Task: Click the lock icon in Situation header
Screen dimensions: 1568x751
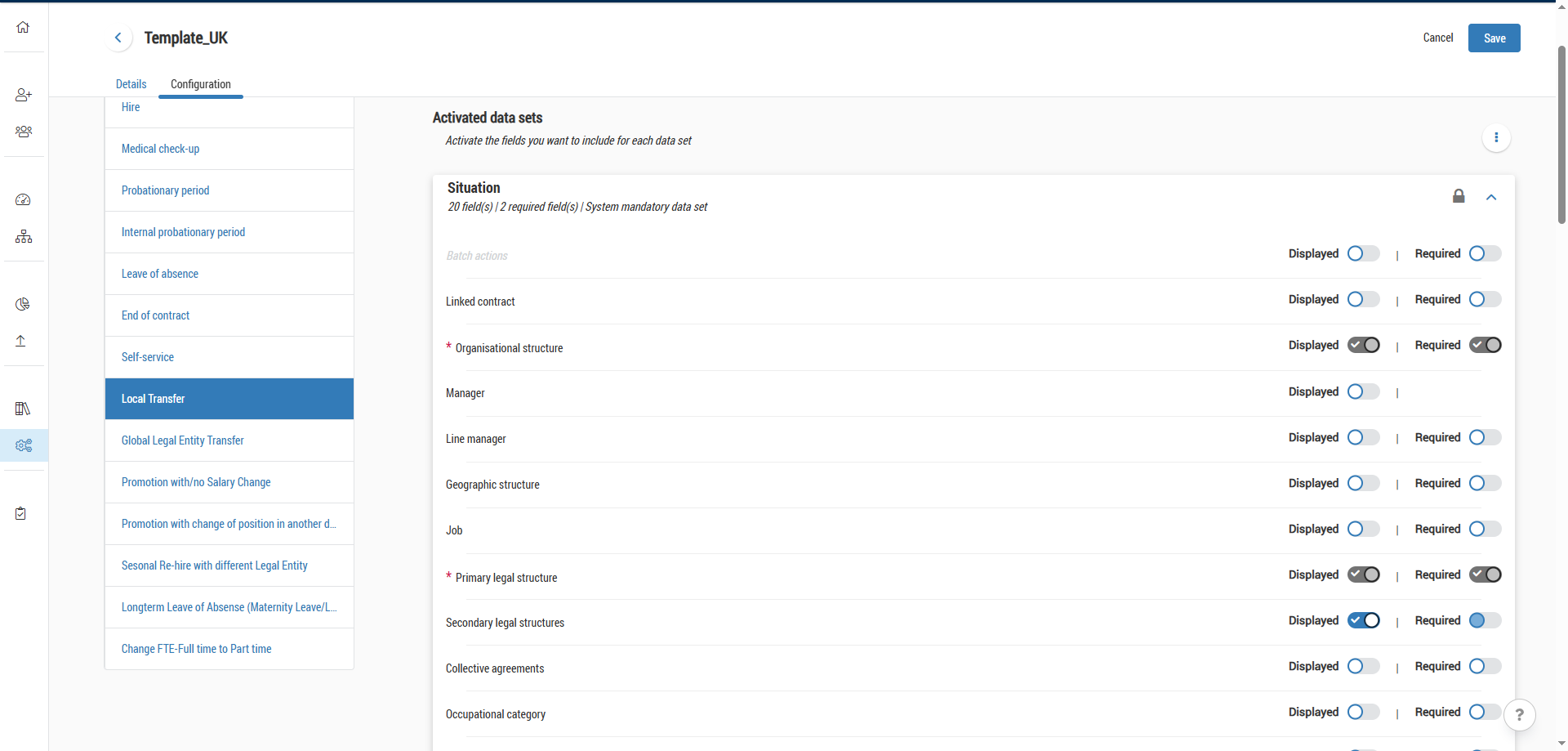Action: (1459, 196)
